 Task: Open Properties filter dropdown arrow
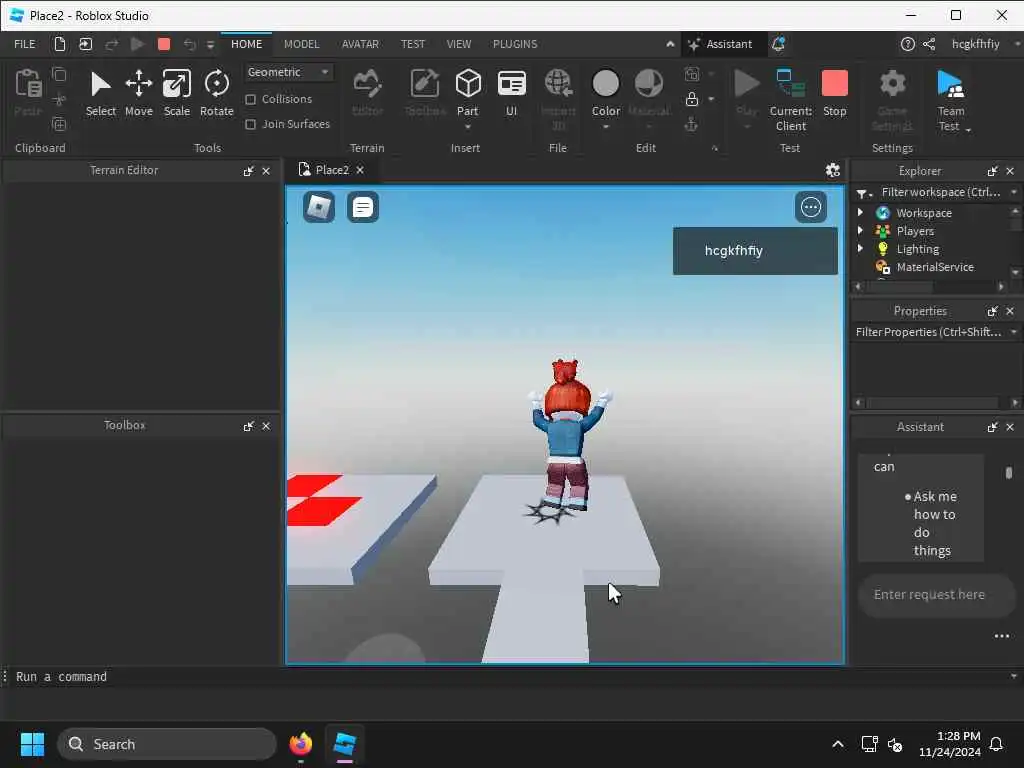pyautogui.click(x=1014, y=332)
